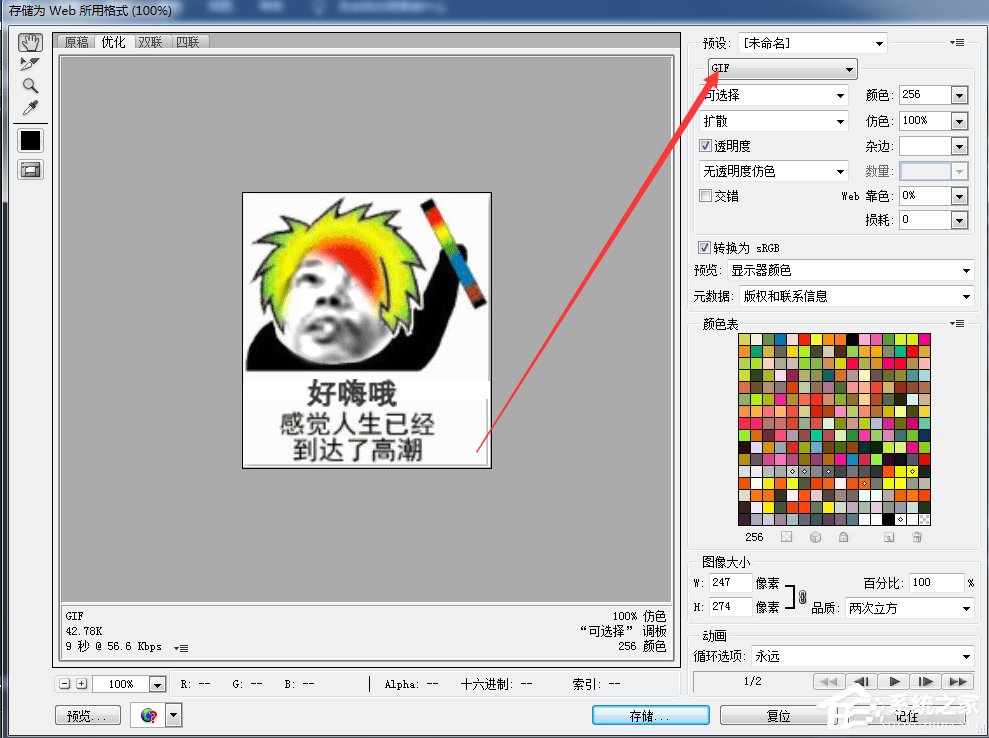Open browser preview with default browser icon
Screen dimensions: 989x738
pyautogui.click(x=147, y=714)
